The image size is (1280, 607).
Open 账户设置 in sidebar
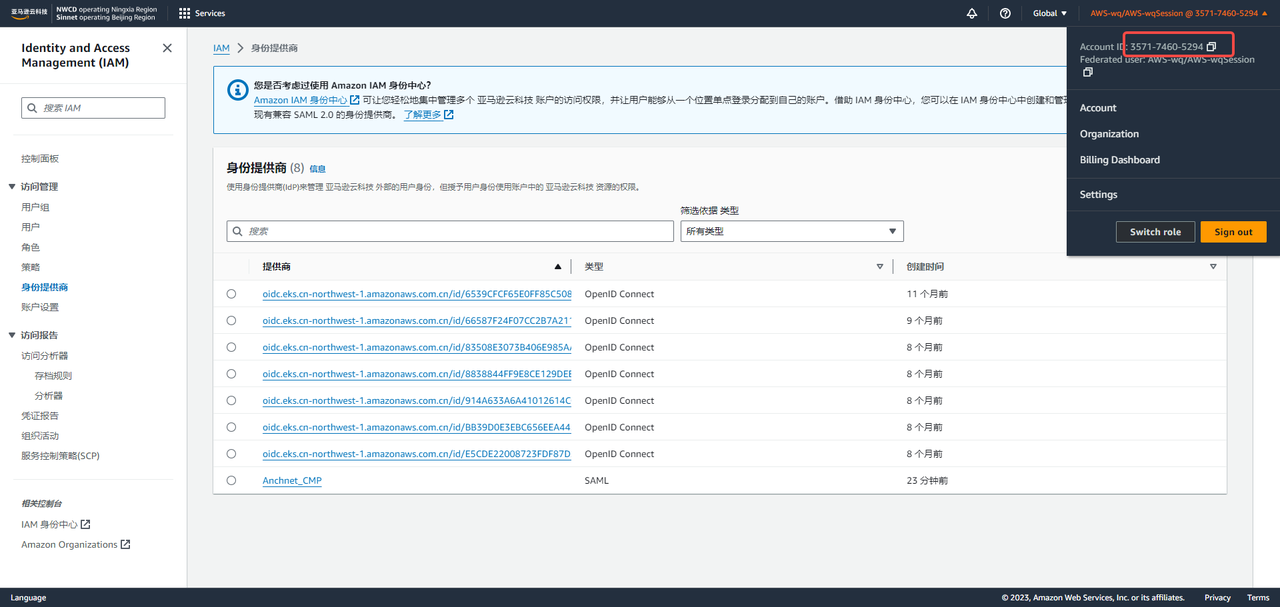click(40, 307)
